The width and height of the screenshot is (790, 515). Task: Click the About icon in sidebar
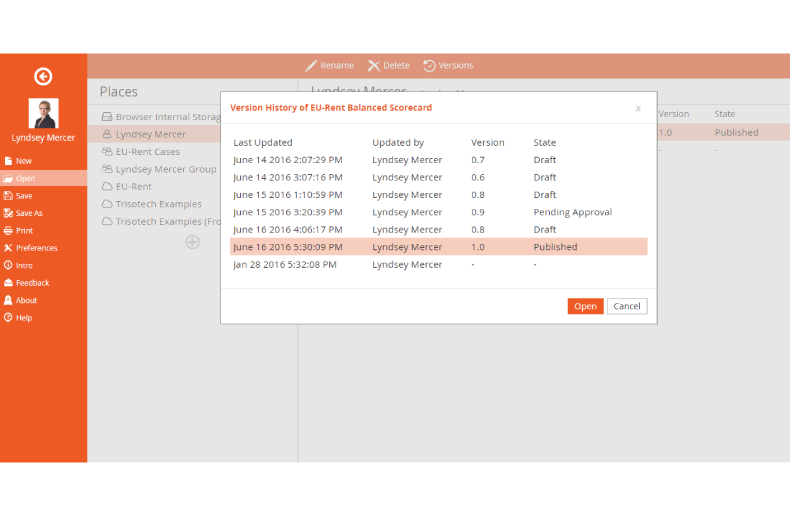tap(9, 300)
